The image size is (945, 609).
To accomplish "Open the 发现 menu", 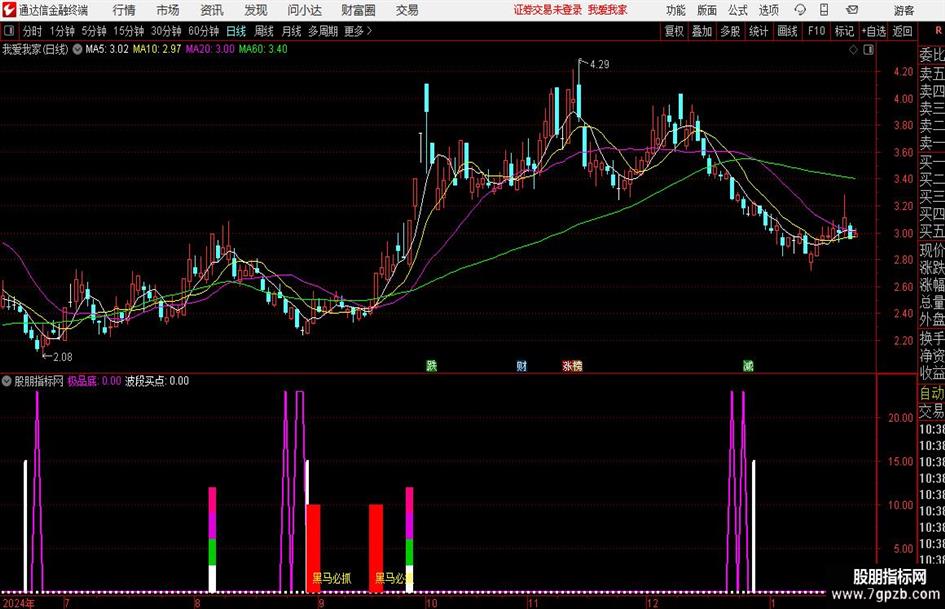I will [x=256, y=10].
